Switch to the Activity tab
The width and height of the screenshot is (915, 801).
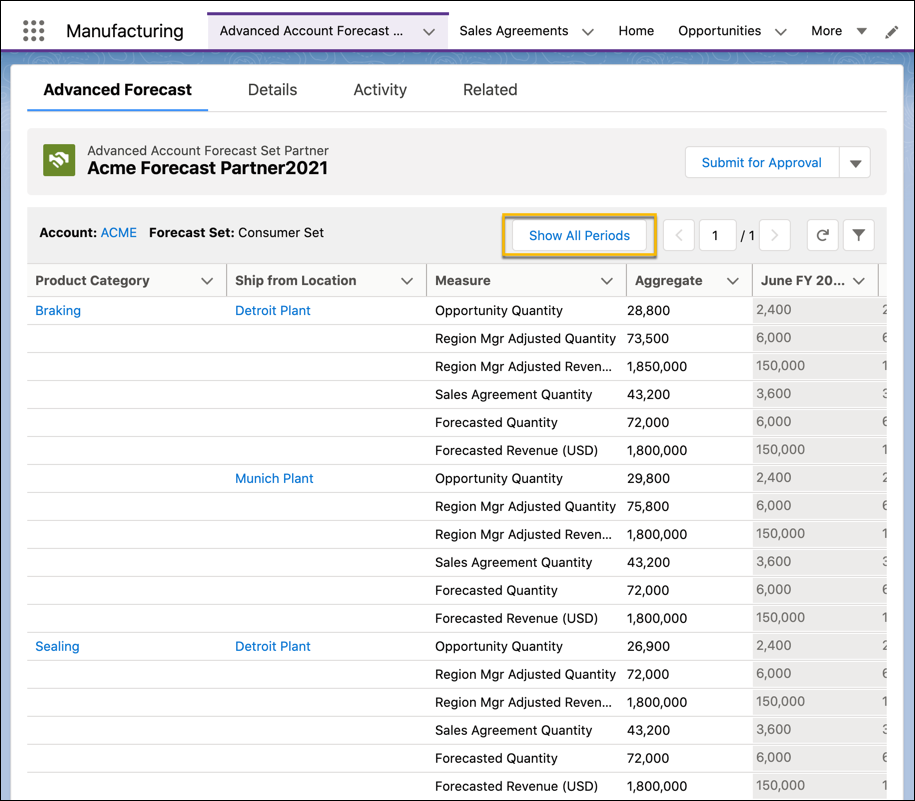[x=380, y=89]
